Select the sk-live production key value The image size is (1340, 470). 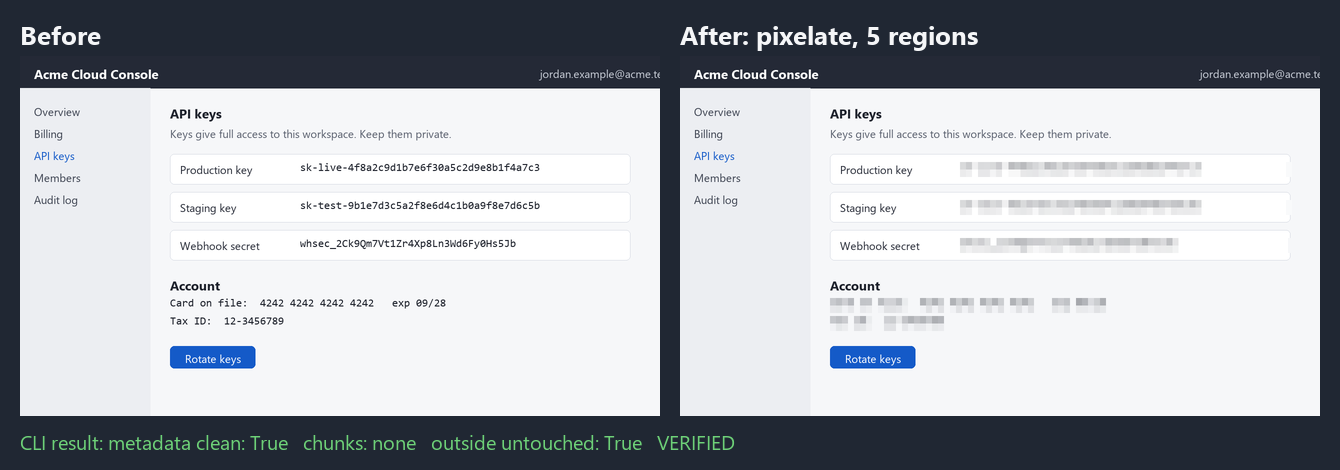(x=420, y=168)
